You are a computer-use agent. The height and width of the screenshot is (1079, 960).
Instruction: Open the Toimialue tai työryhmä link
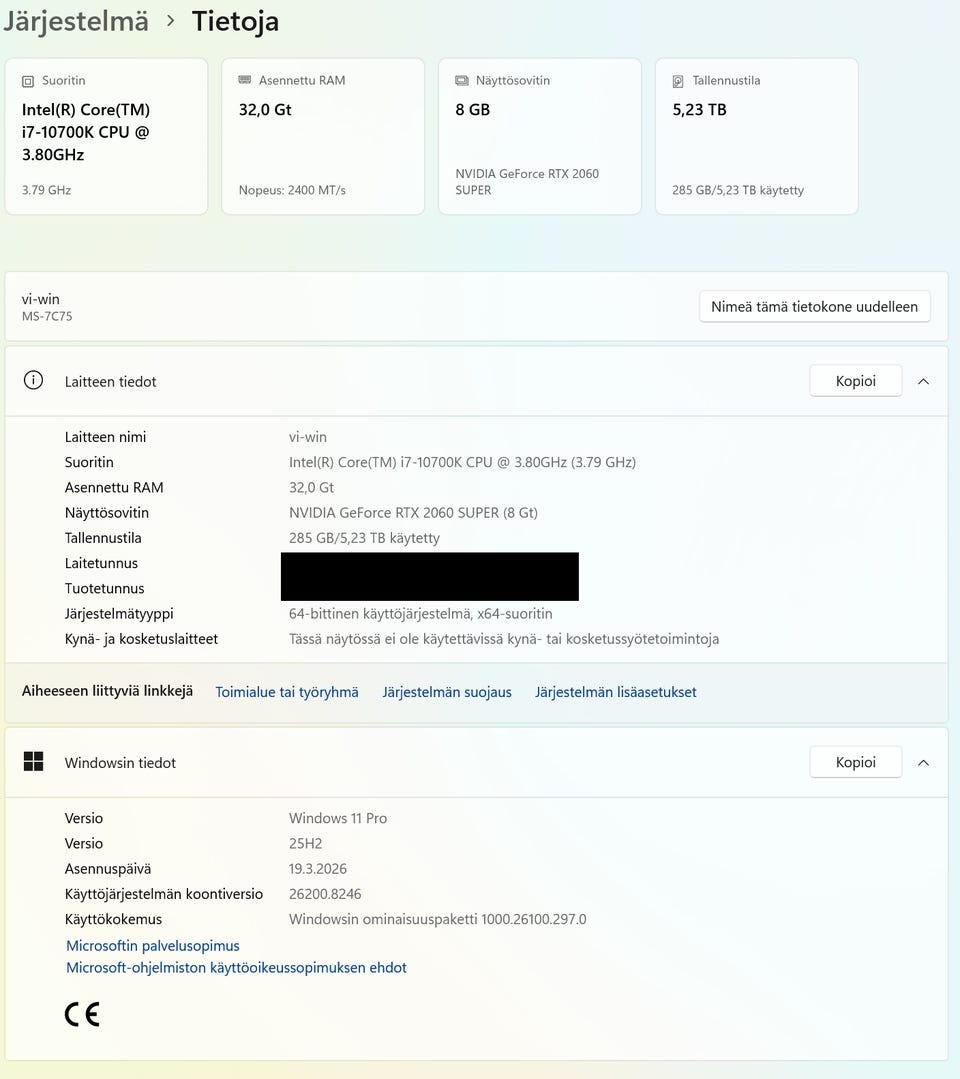point(287,692)
